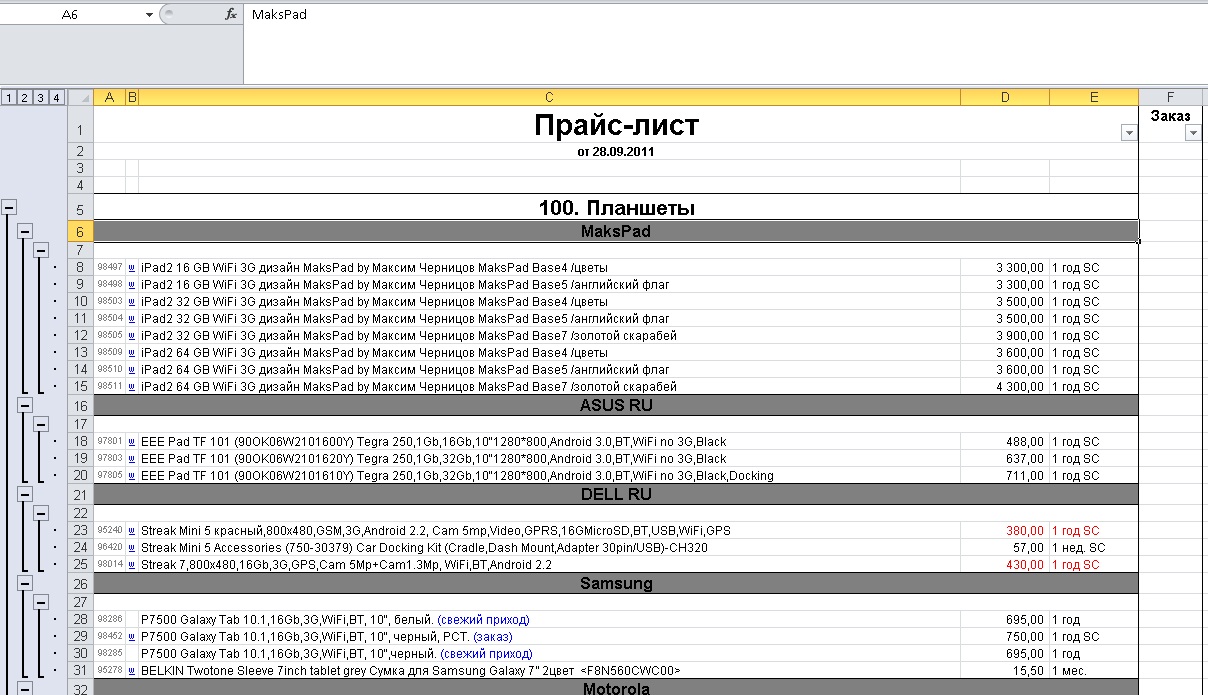Image resolution: width=1208 pixels, height=695 pixels.
Task: Collapse the Samsung group at row 26
Action: click(25, 583)
